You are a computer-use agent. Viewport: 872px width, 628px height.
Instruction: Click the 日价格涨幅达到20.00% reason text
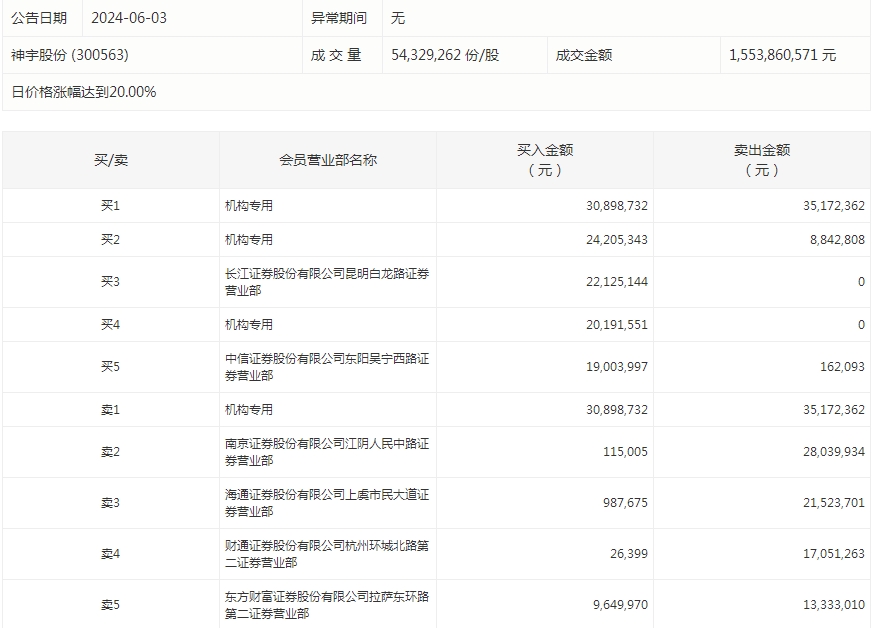tap(84, 92)
